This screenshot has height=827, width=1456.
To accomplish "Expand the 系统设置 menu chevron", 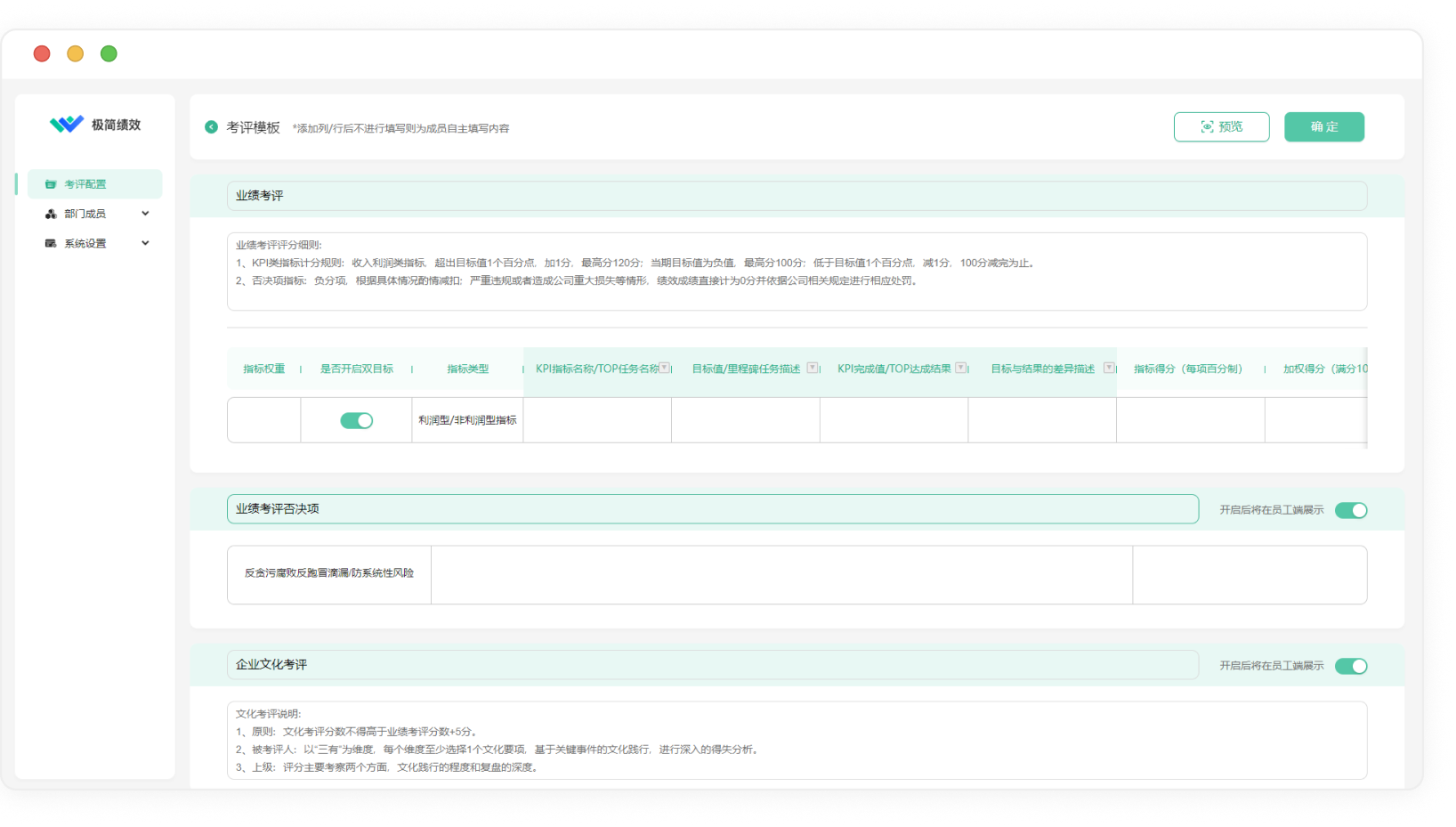I will tap(145, 243).
